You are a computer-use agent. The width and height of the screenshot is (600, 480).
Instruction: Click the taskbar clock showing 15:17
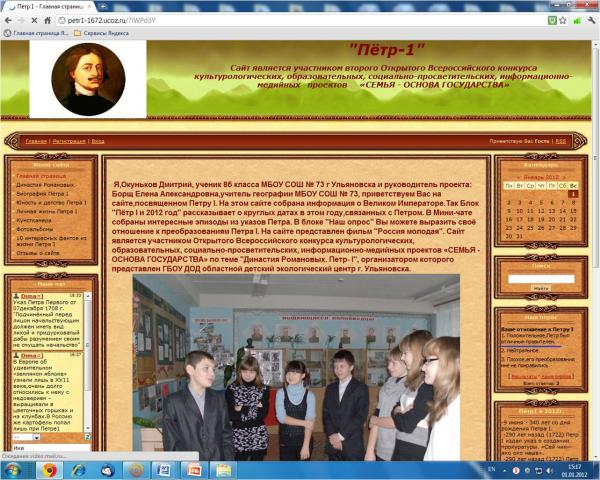point(574,470)
